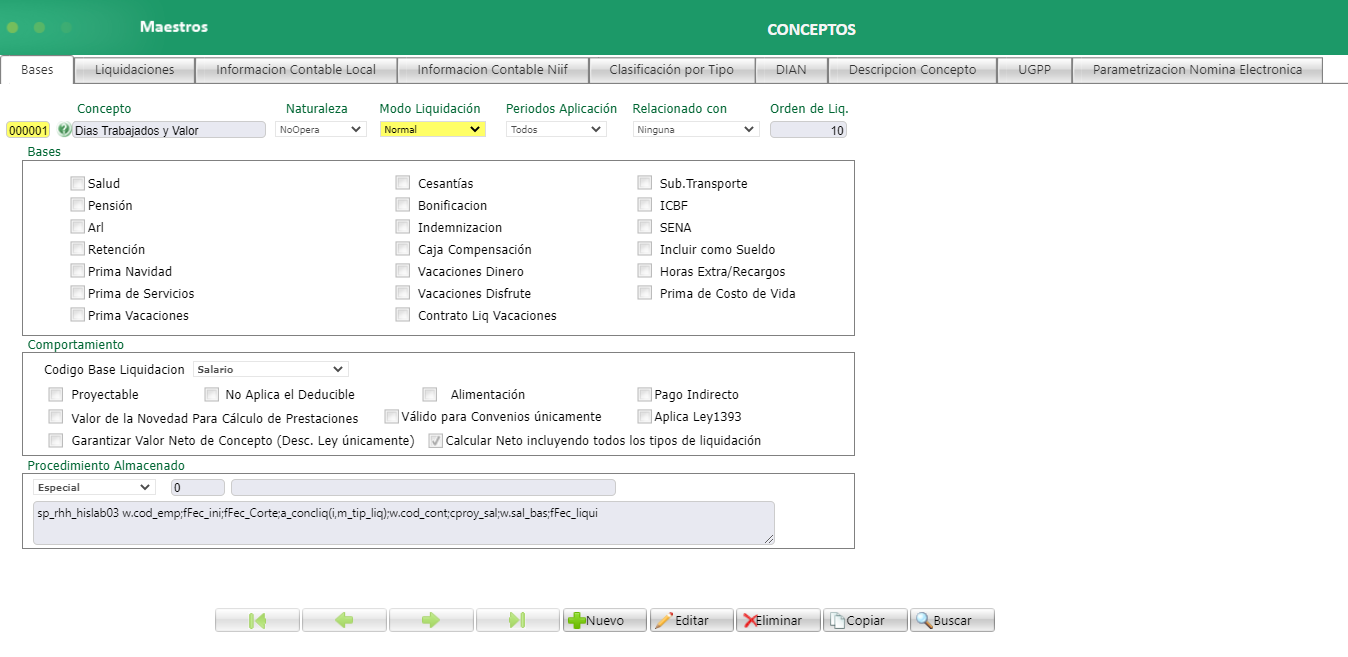Select the Clasificación por Tipo tab
The height and width of the screenshot is (657, 1348).
point(672,70)
